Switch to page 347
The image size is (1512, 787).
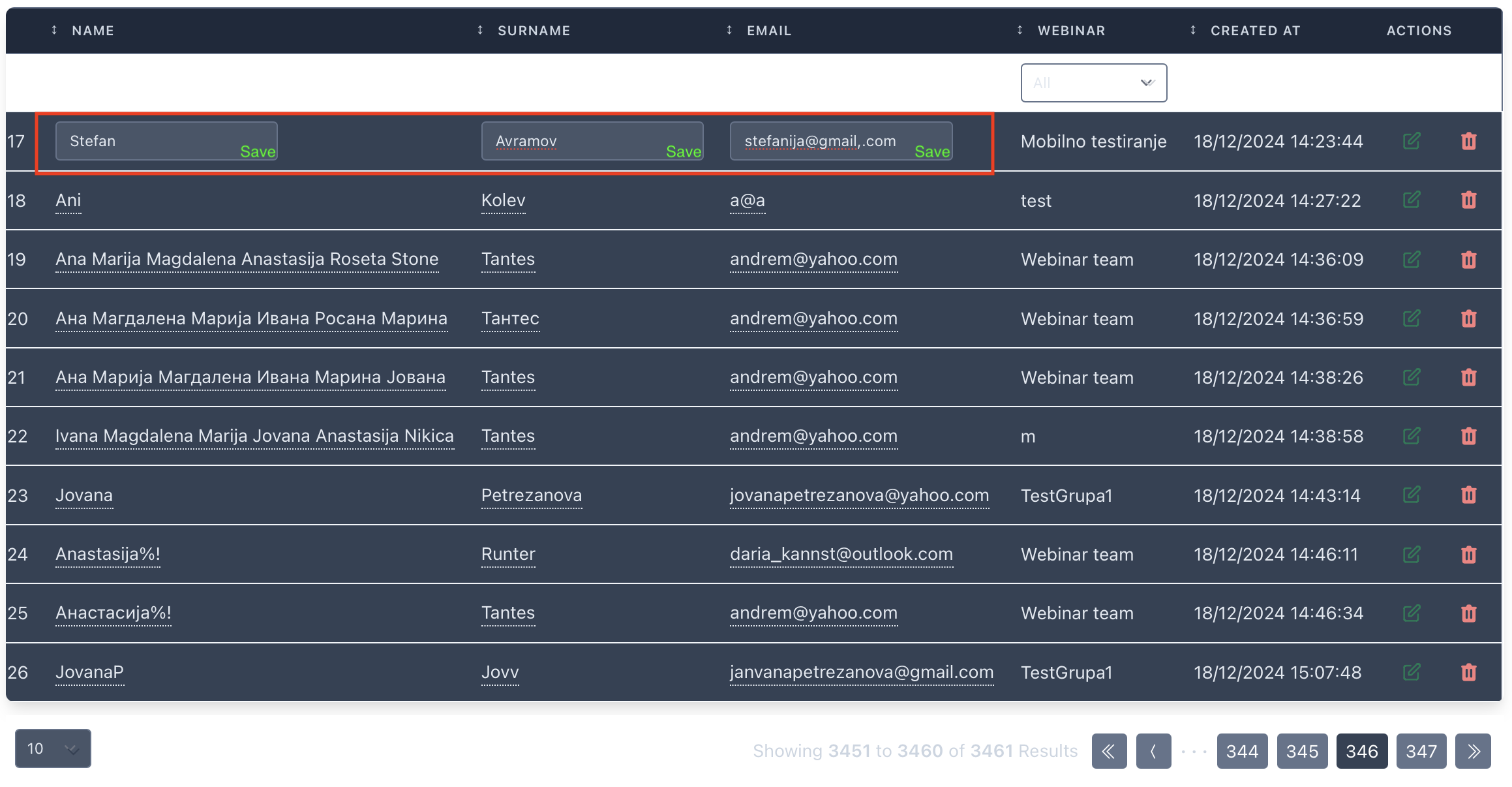point(1421,751)
